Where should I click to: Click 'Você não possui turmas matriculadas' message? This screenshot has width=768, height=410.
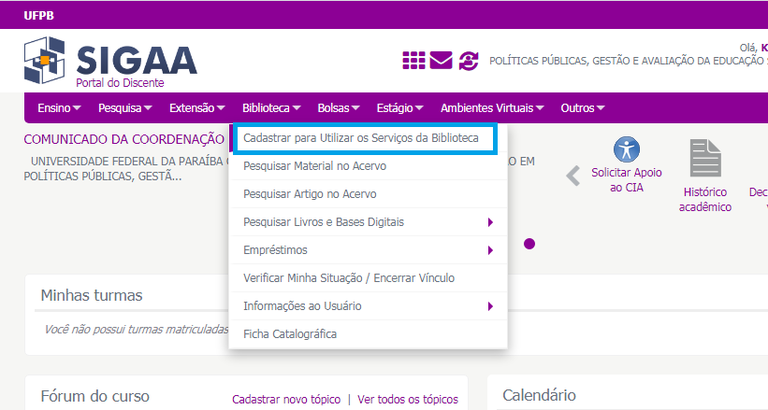point(136,329)
